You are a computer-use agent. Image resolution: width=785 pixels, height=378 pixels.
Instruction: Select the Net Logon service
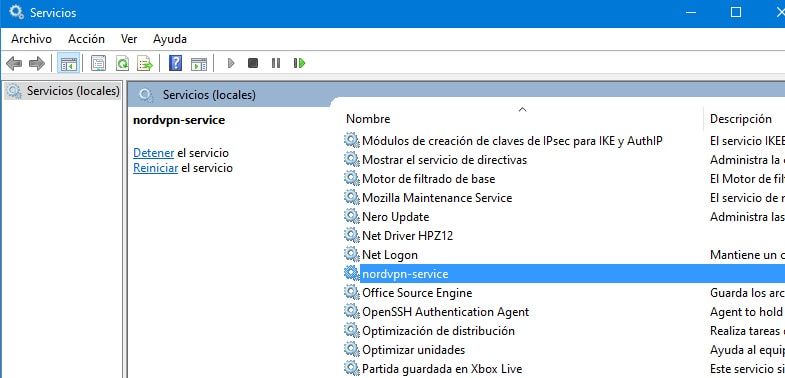pos(389,255)
